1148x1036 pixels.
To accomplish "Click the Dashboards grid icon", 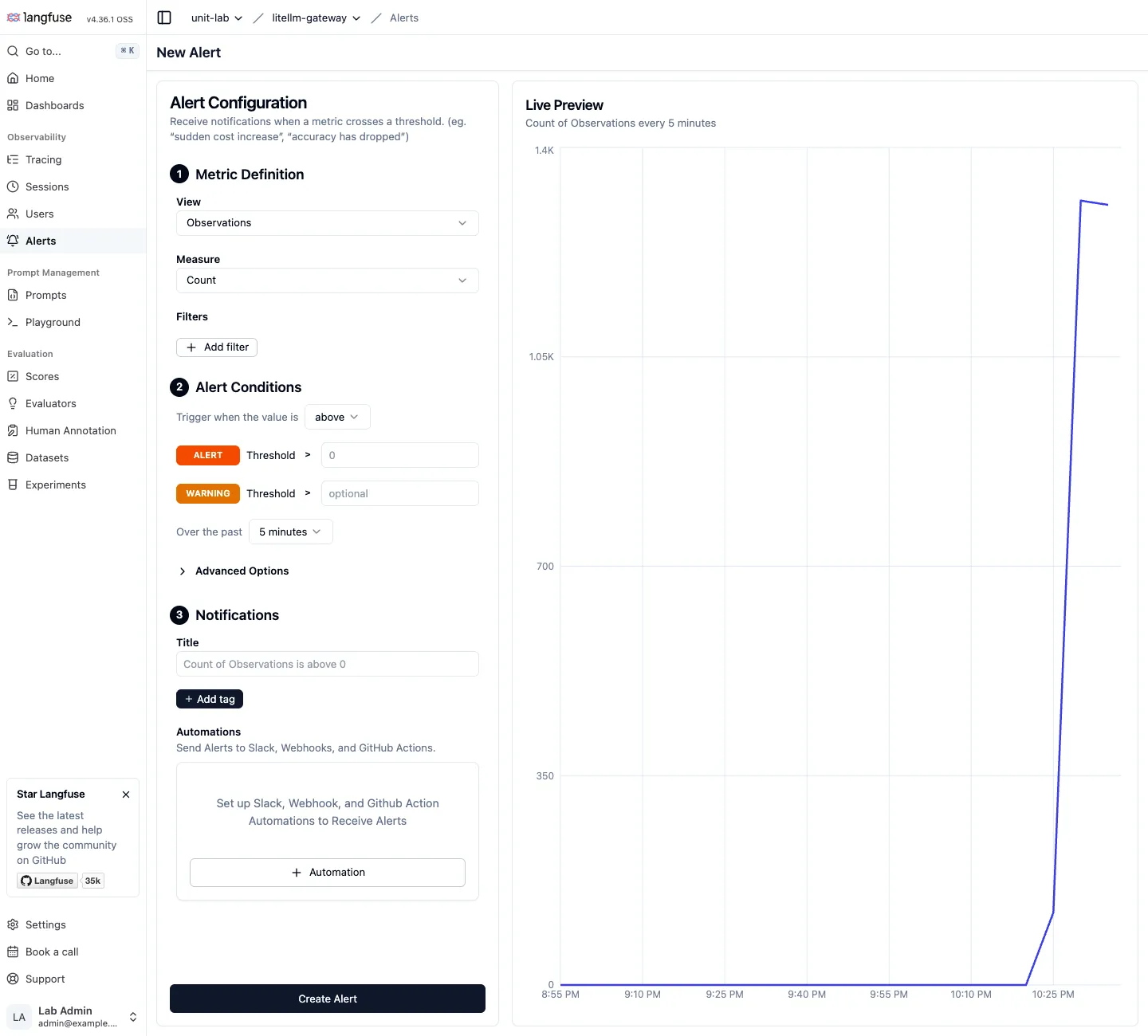I will [x=13, y=105].
